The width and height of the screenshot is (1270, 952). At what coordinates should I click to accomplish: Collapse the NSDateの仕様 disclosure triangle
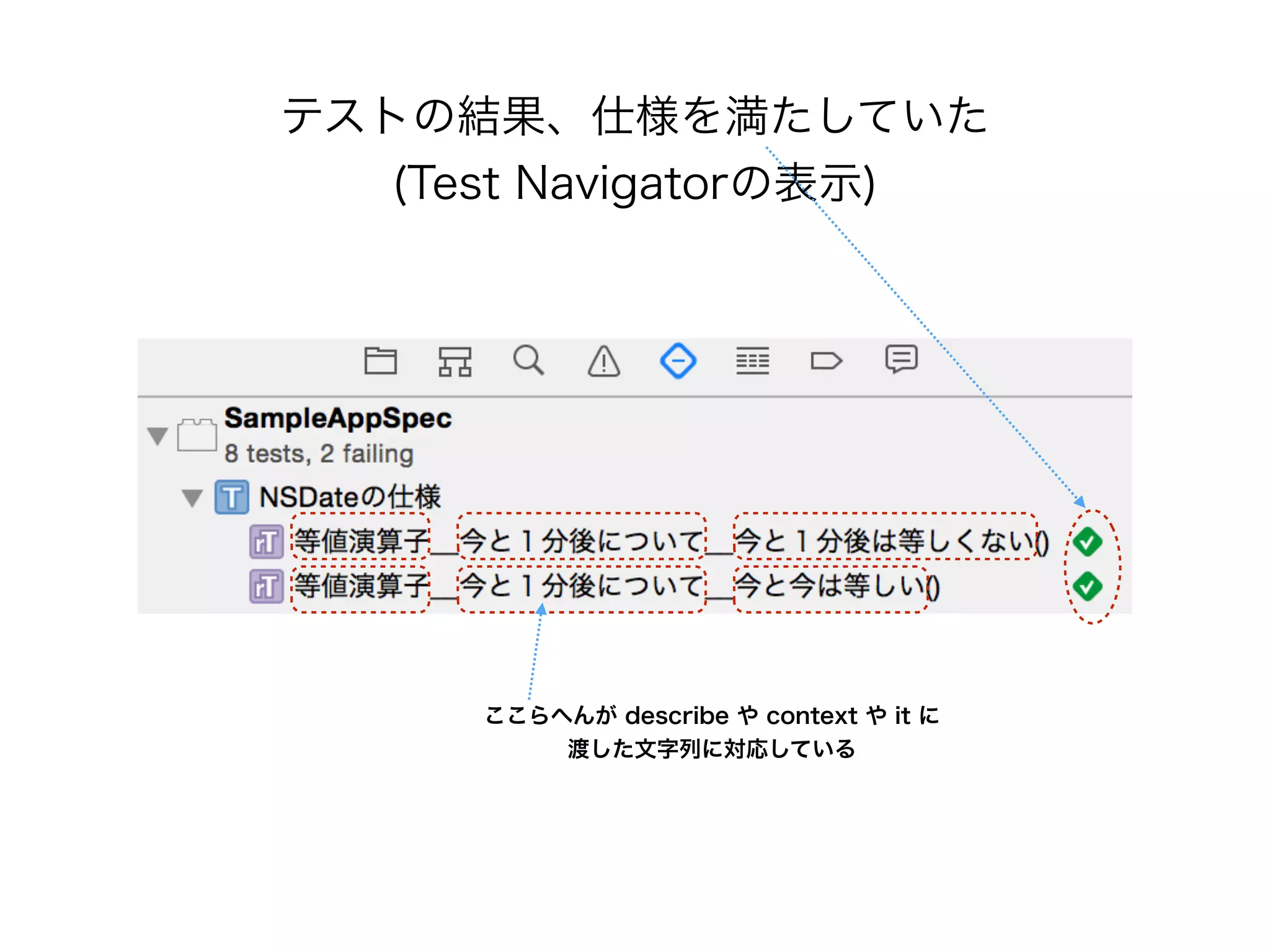[x=192, y=498]
